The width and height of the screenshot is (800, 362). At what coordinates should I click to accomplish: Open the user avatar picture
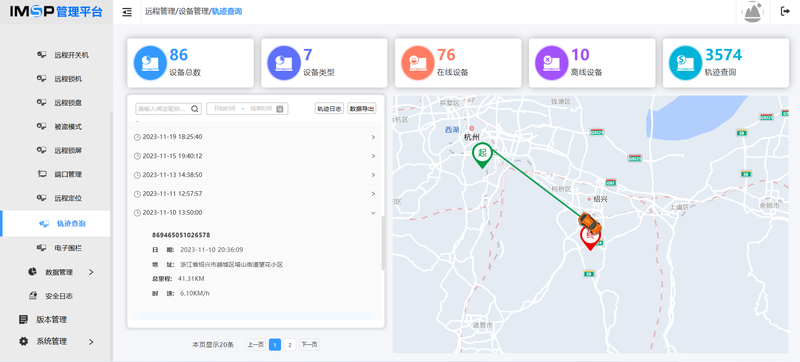pyautogui.click(x=753, y=12)
